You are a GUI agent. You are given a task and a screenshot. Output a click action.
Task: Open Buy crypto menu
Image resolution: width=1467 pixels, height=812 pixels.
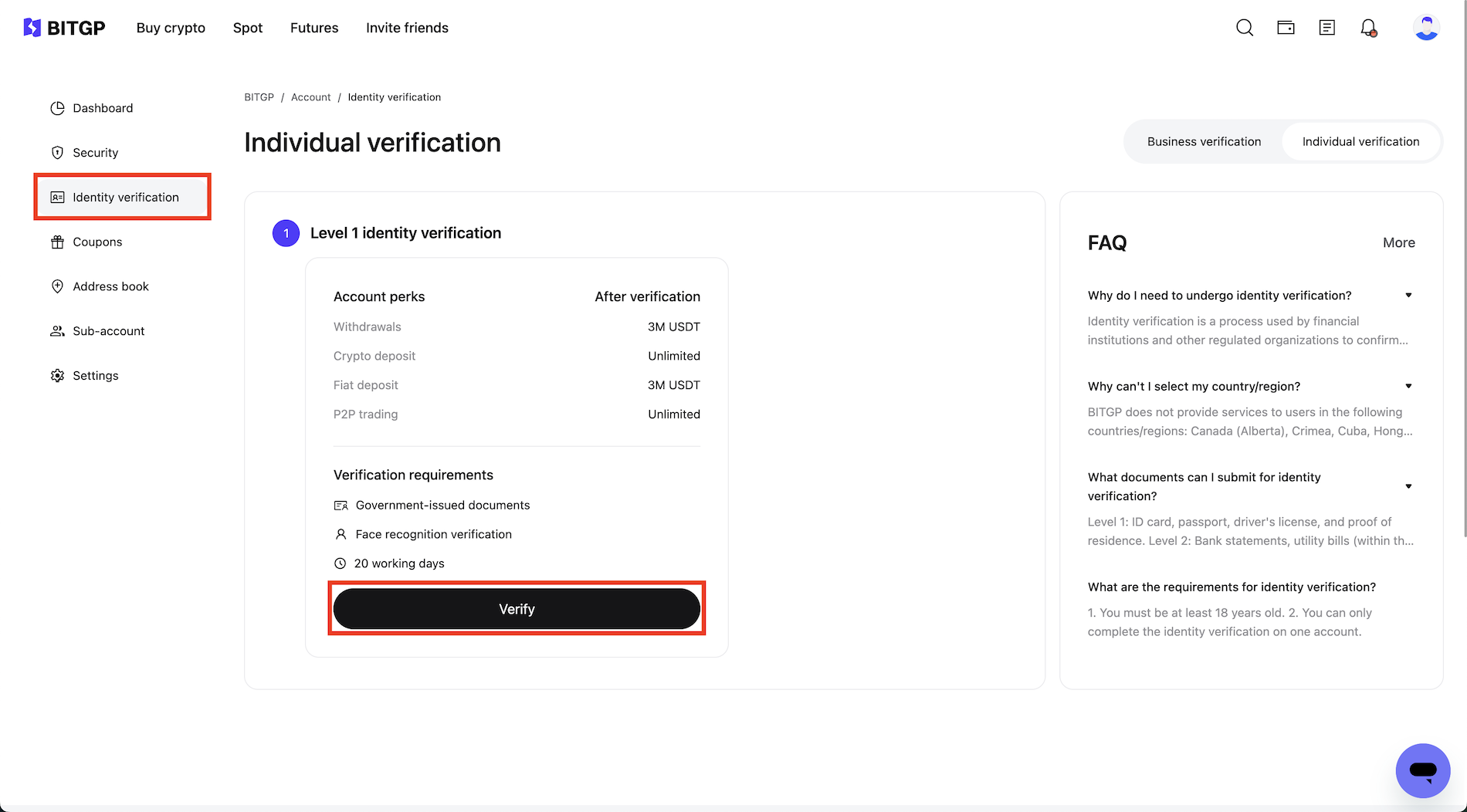(x=171, y=28)
